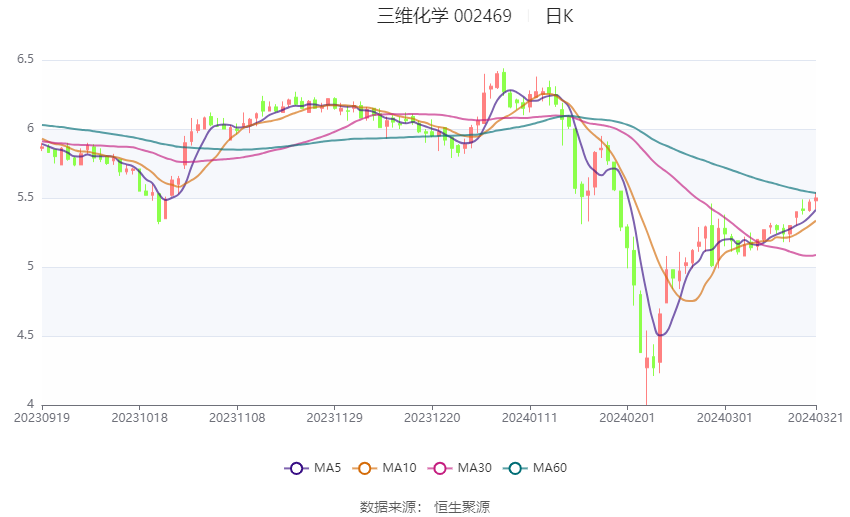The image size is (850, 517).
Task: Click the 20230919 date axis label
Action: (42, 418)
